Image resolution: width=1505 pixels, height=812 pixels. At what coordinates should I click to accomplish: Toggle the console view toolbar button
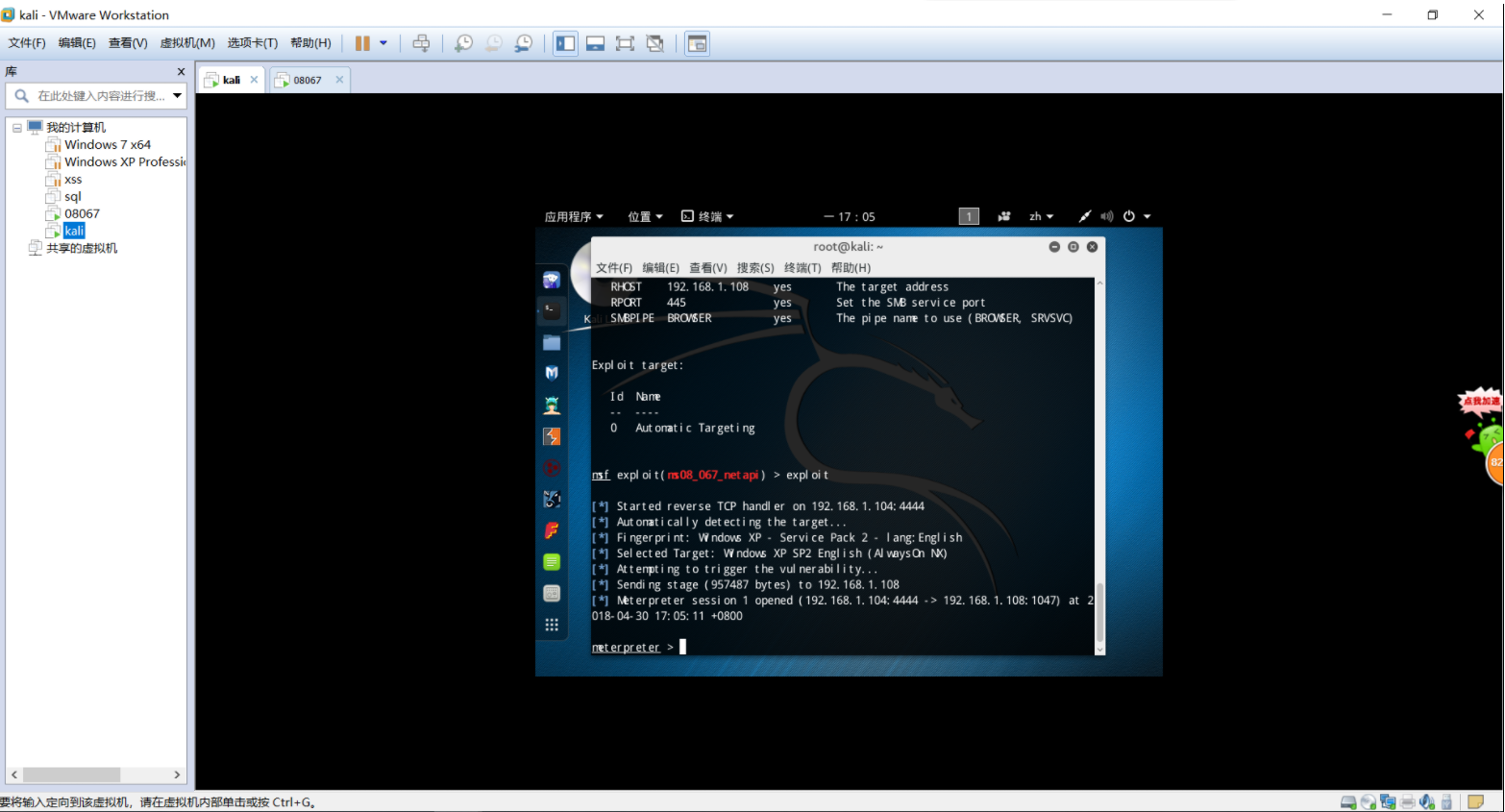pos(697,43)
